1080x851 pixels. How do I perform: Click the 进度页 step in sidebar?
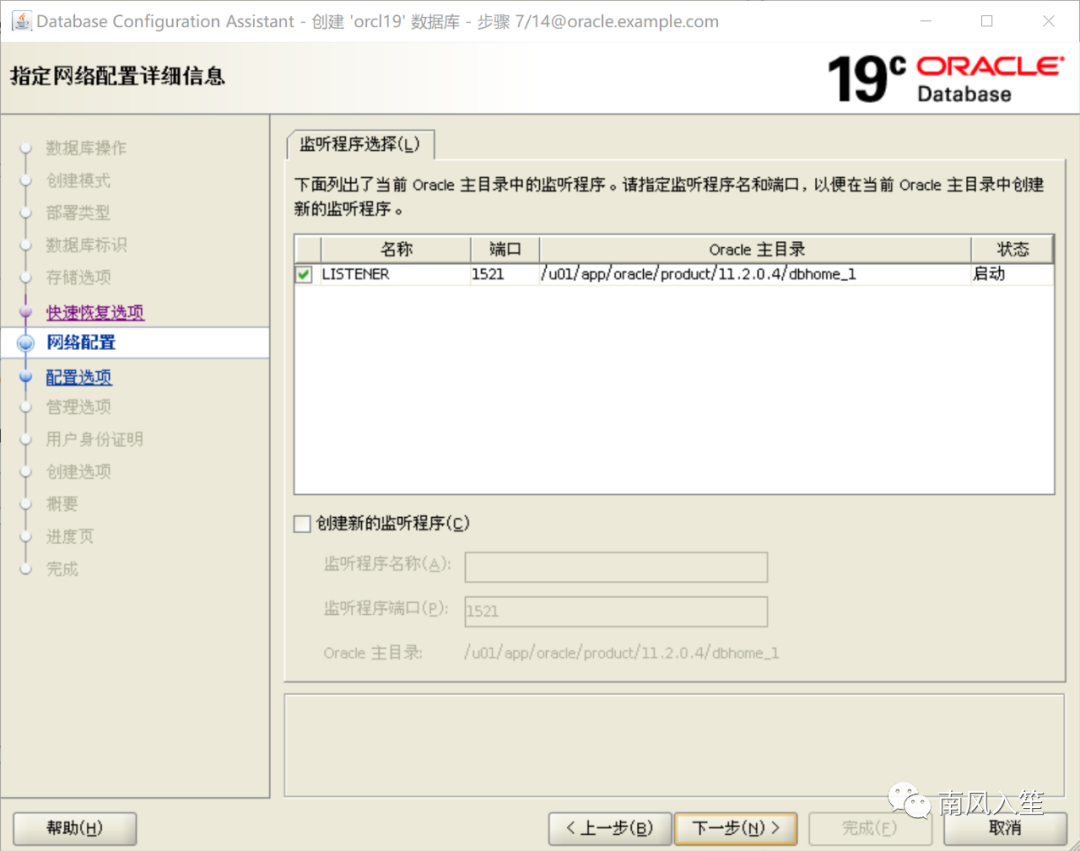(70, 536)
